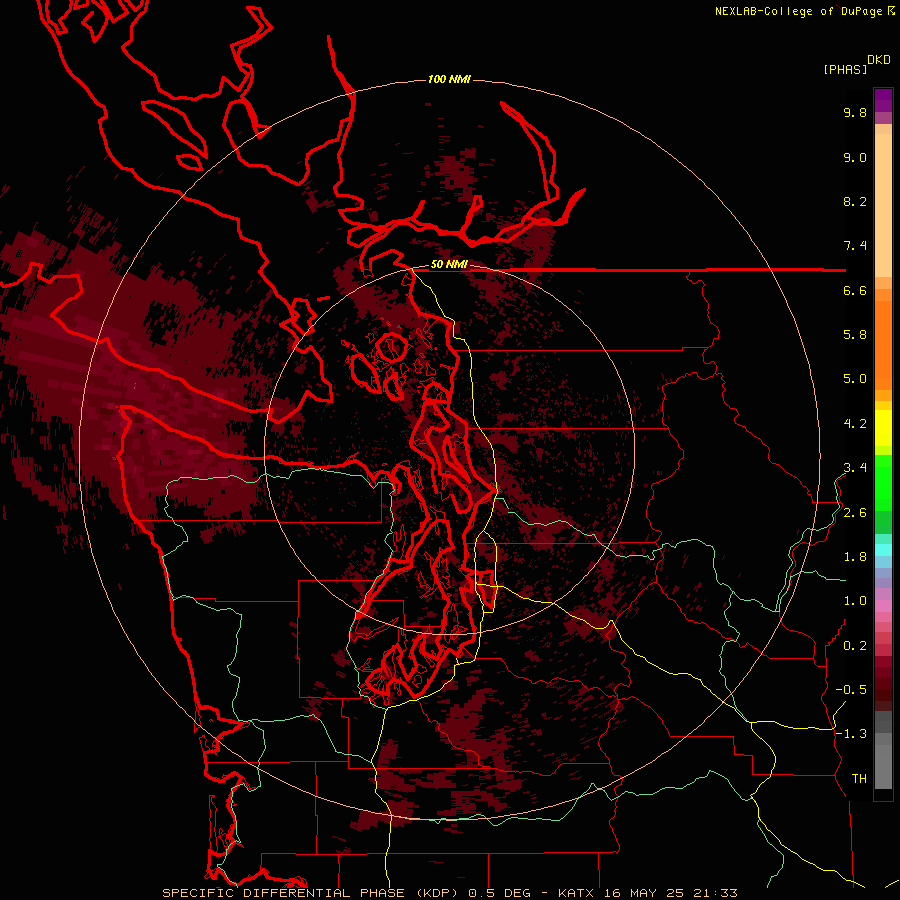The image size is (900, 900).
Task: Click the 50 NMI range ring label
Action: 449,265
